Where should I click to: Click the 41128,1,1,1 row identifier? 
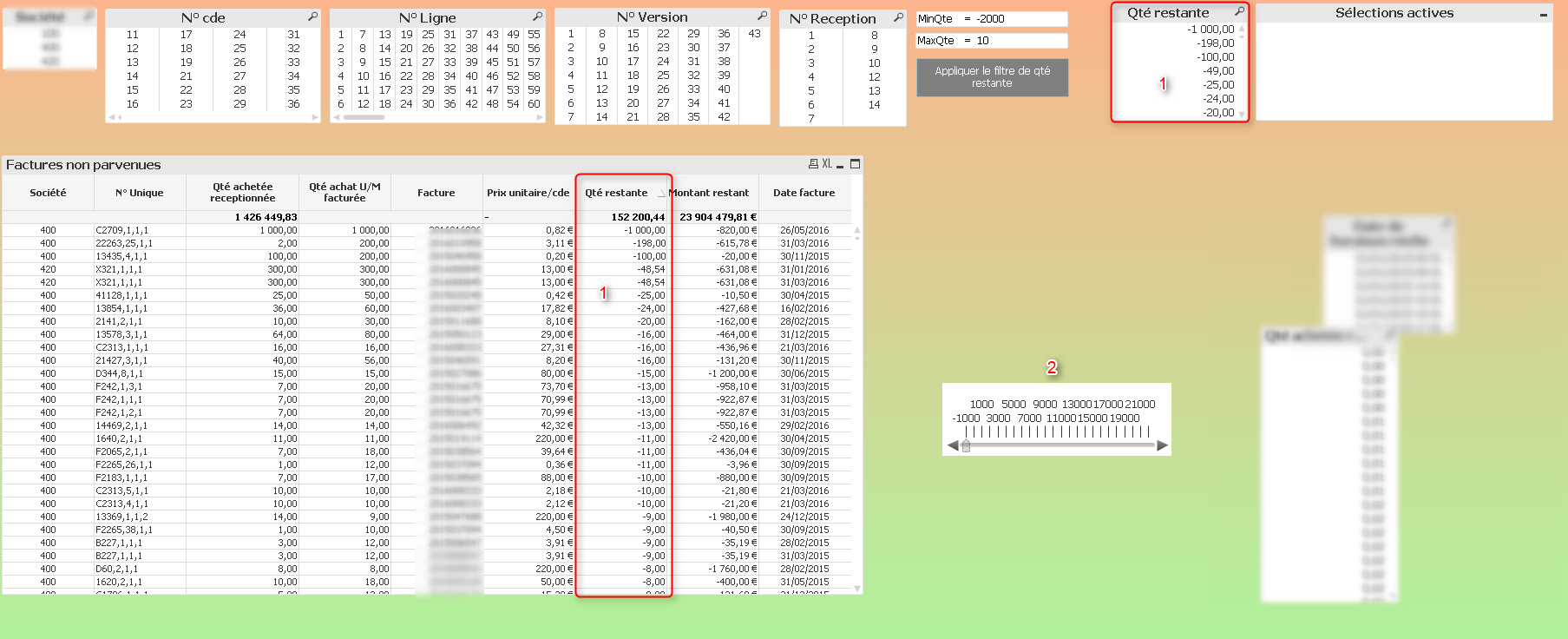click(x=140, y=296)
